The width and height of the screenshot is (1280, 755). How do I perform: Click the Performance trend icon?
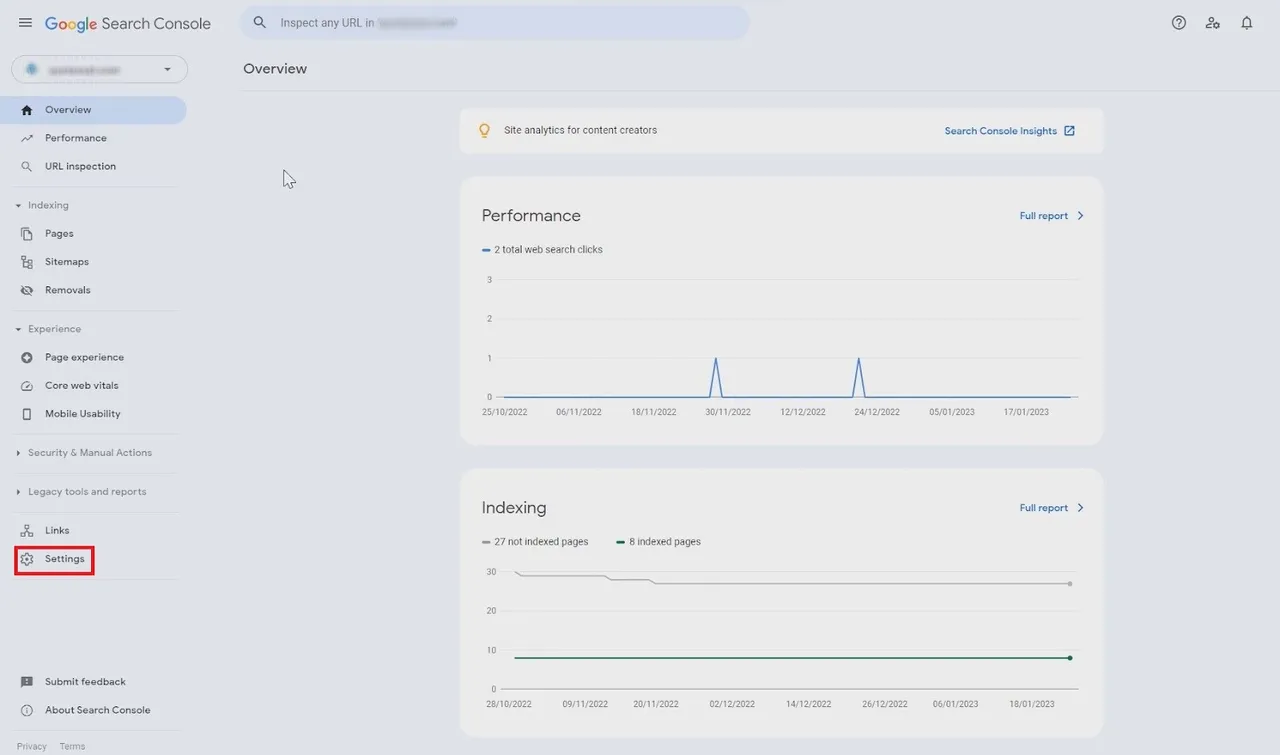[27, 138]
